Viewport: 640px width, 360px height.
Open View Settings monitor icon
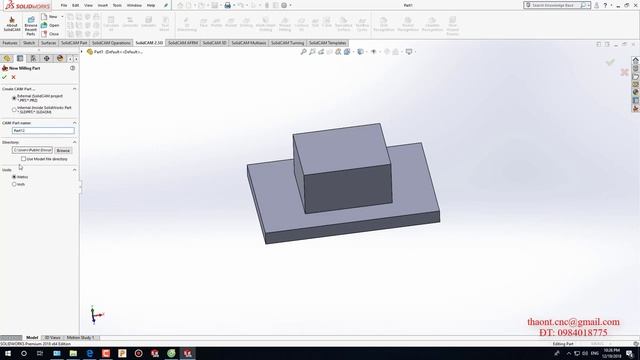pos(409,52)
